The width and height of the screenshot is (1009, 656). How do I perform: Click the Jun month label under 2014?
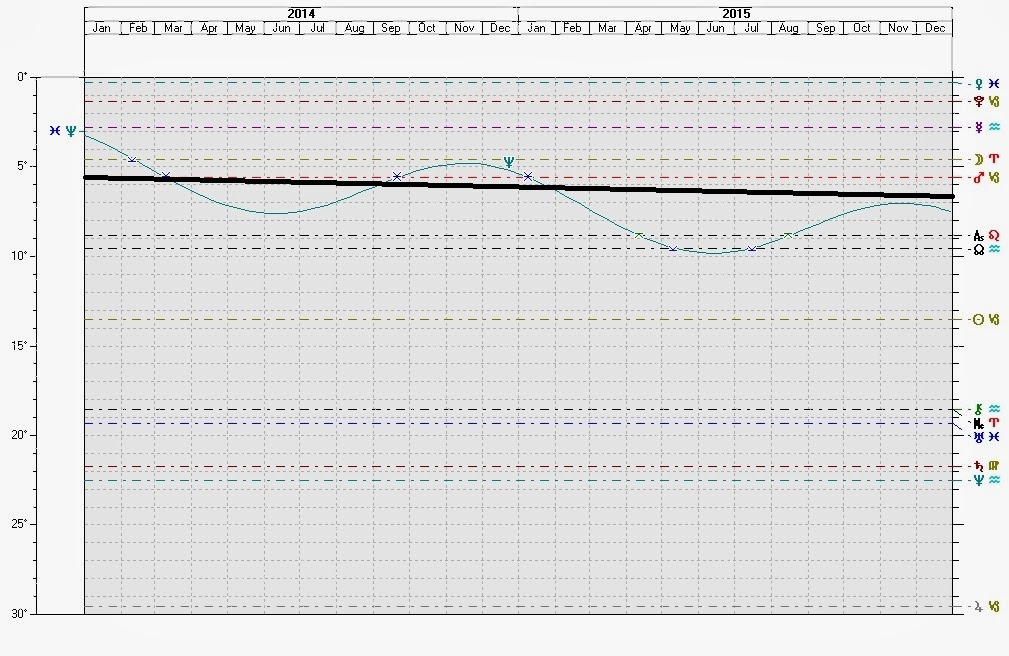(x=282, y=28)
